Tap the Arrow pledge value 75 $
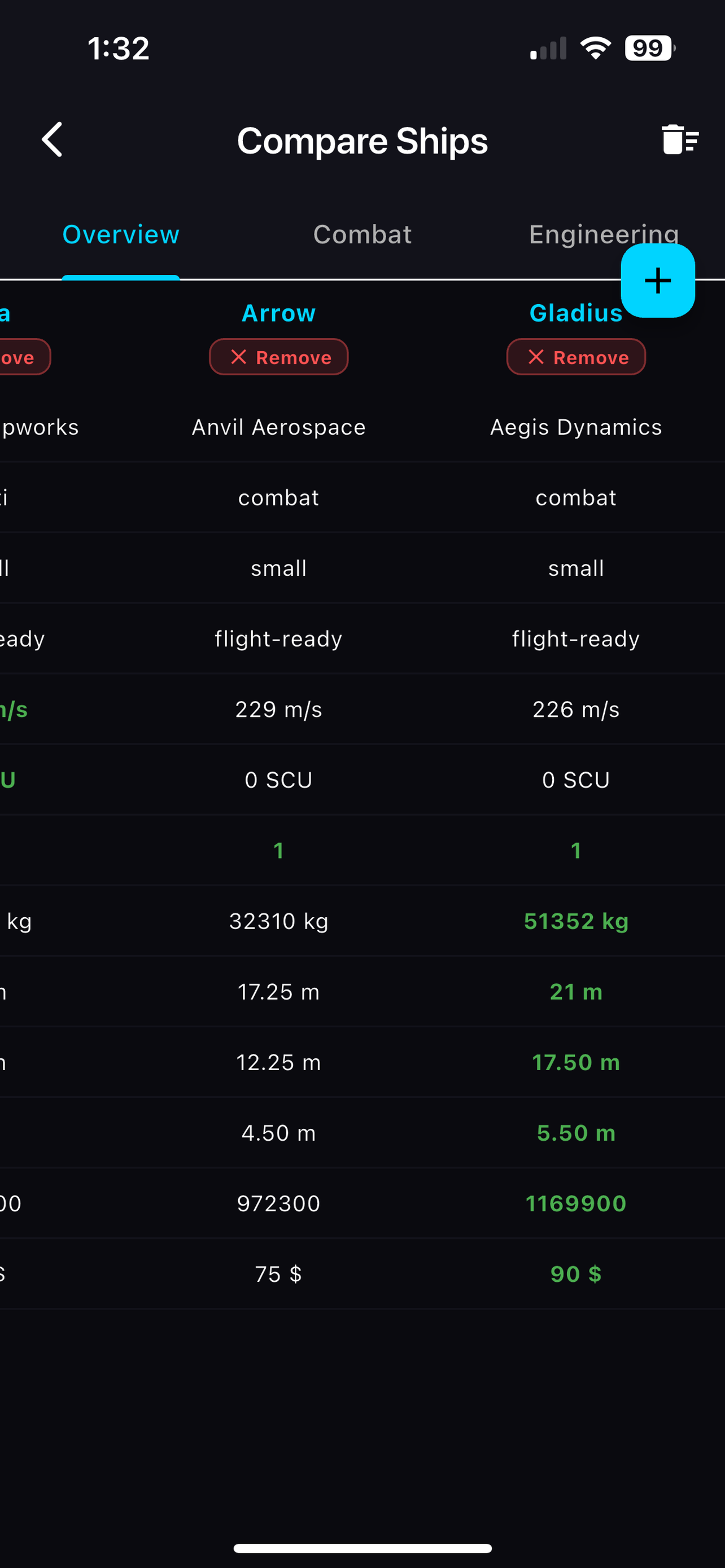Image resolution: width=725 pixels, height=1568 pixels. tap(279, 1274)
